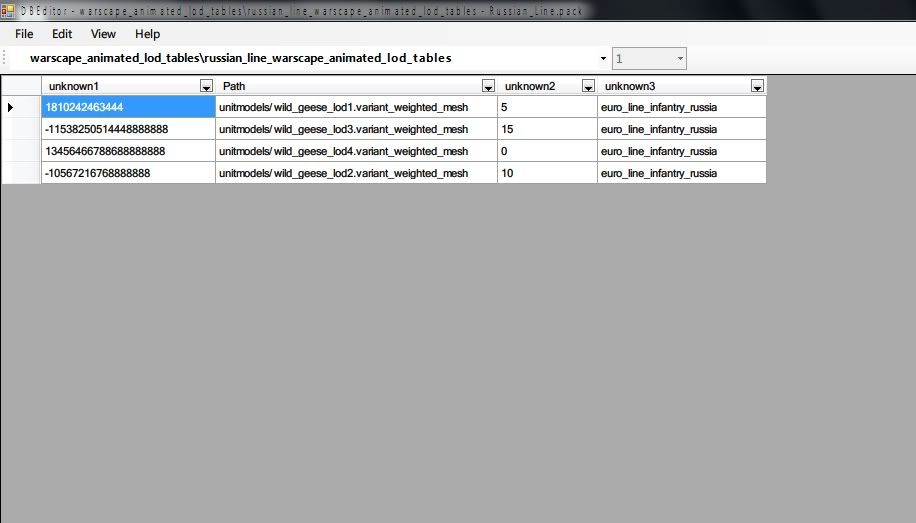Click the toolbar grip handle left of table path

click(6, 59)
